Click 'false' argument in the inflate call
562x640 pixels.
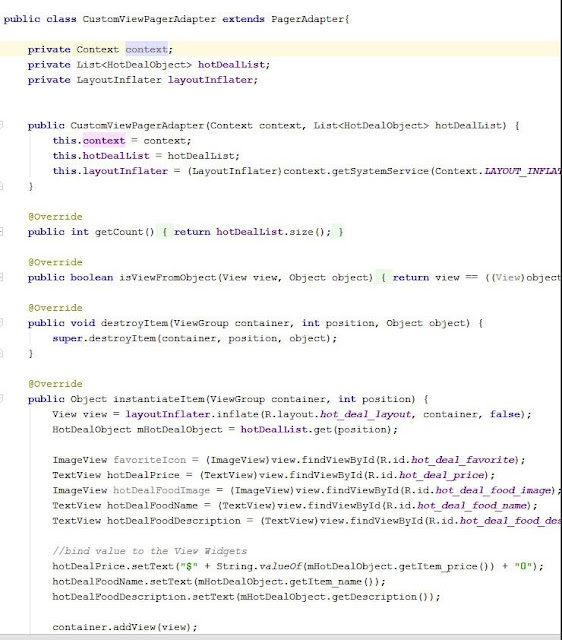tap(505, 414)
